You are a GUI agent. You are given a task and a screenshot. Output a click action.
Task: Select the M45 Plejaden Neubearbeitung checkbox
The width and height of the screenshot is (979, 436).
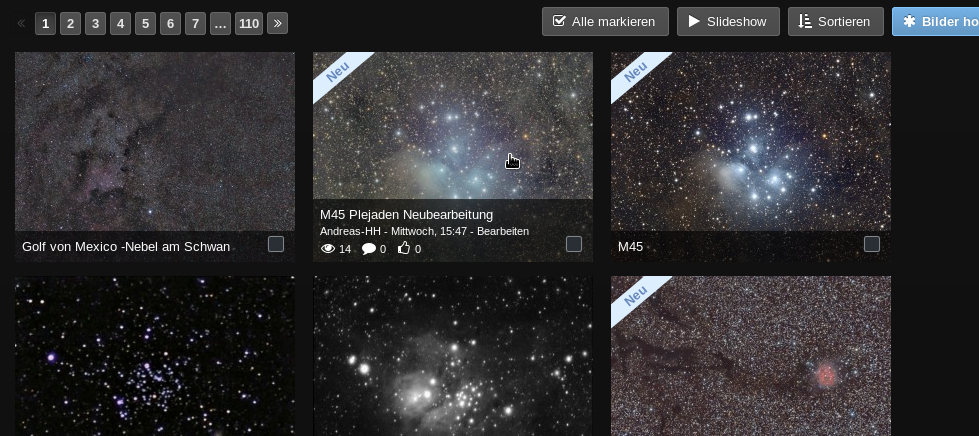[x=574, y=244]
